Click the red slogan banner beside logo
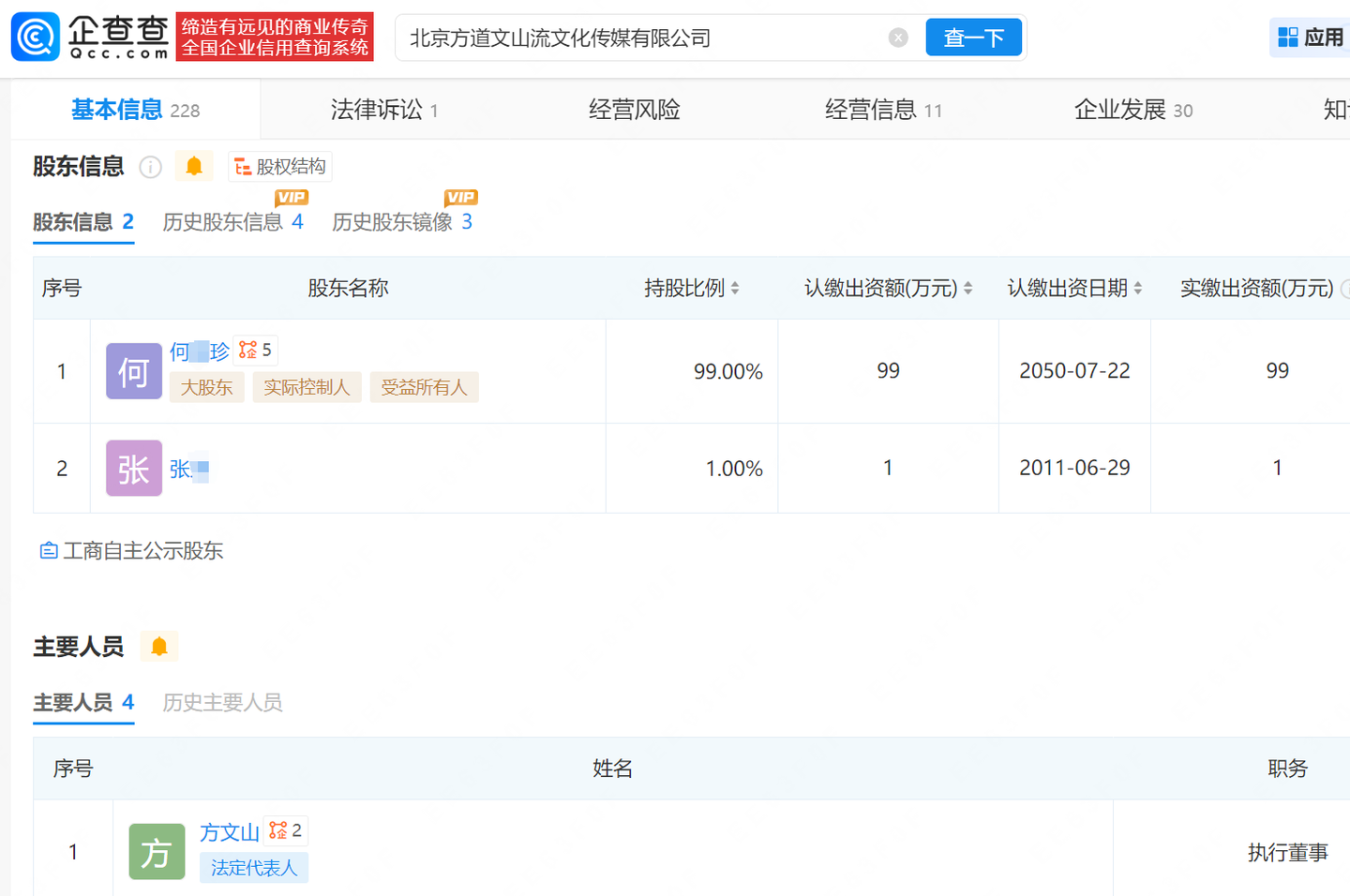 coord(275,37)
